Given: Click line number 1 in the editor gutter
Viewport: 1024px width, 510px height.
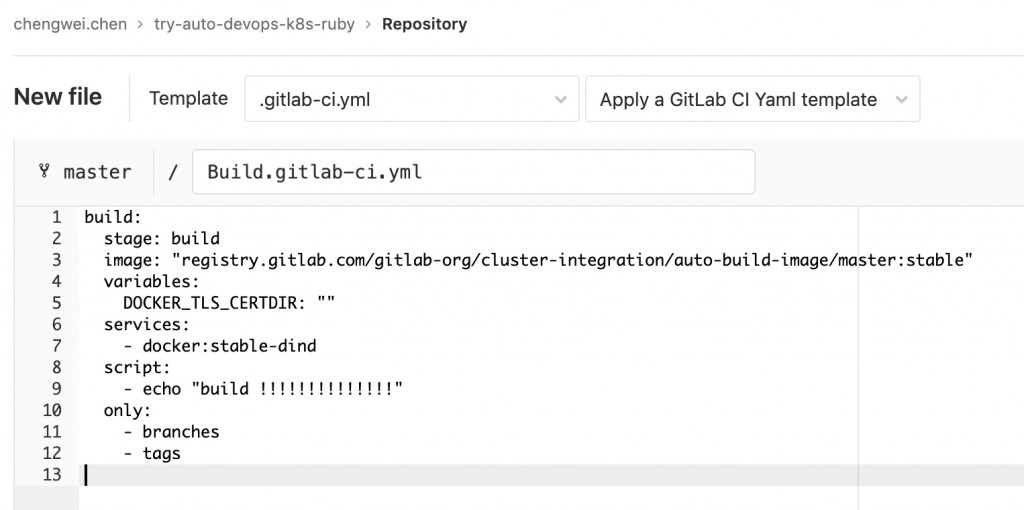Looking at the screenshot, I should 56,217.
